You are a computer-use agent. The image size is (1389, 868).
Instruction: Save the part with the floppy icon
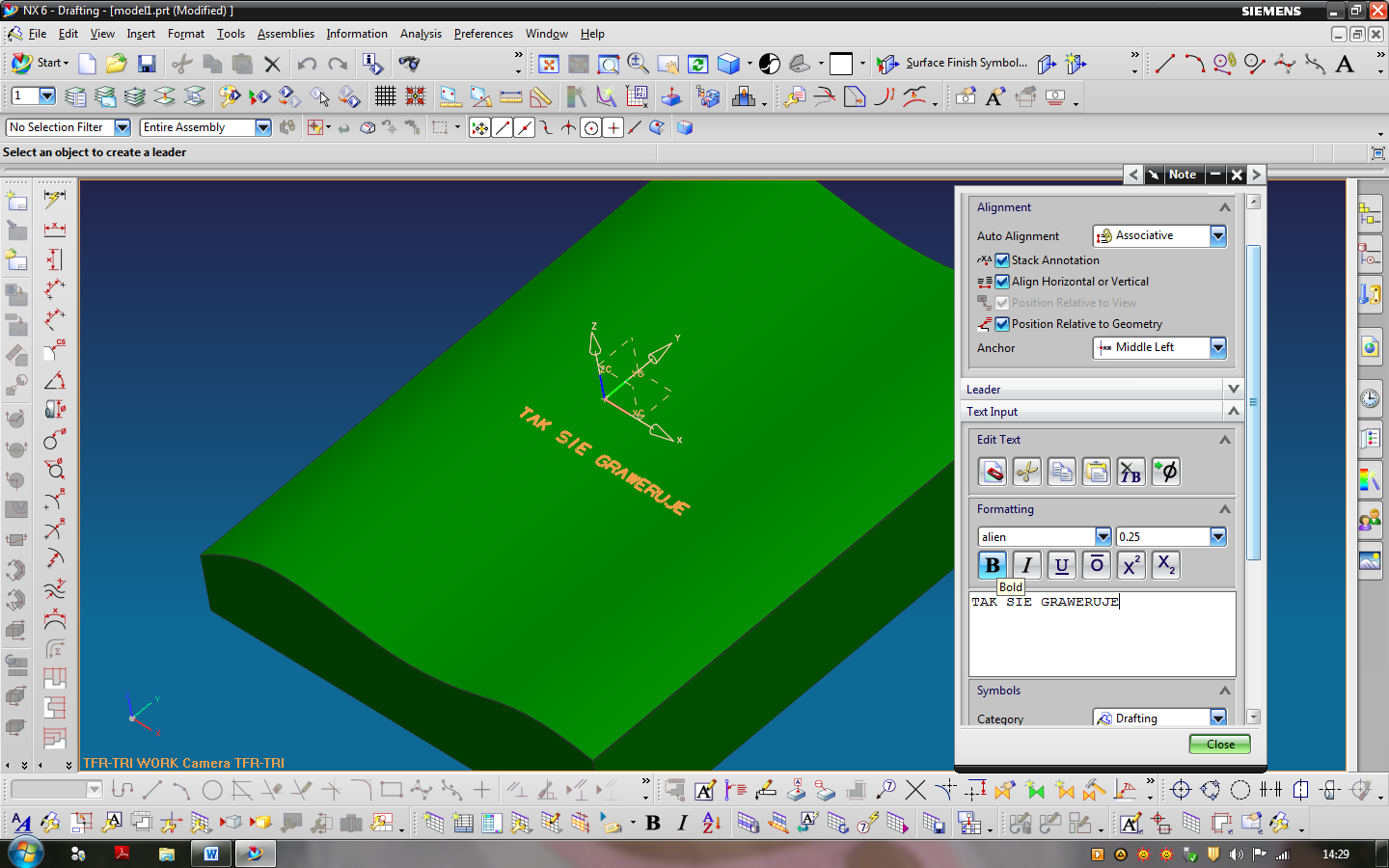tap(147, 64)
